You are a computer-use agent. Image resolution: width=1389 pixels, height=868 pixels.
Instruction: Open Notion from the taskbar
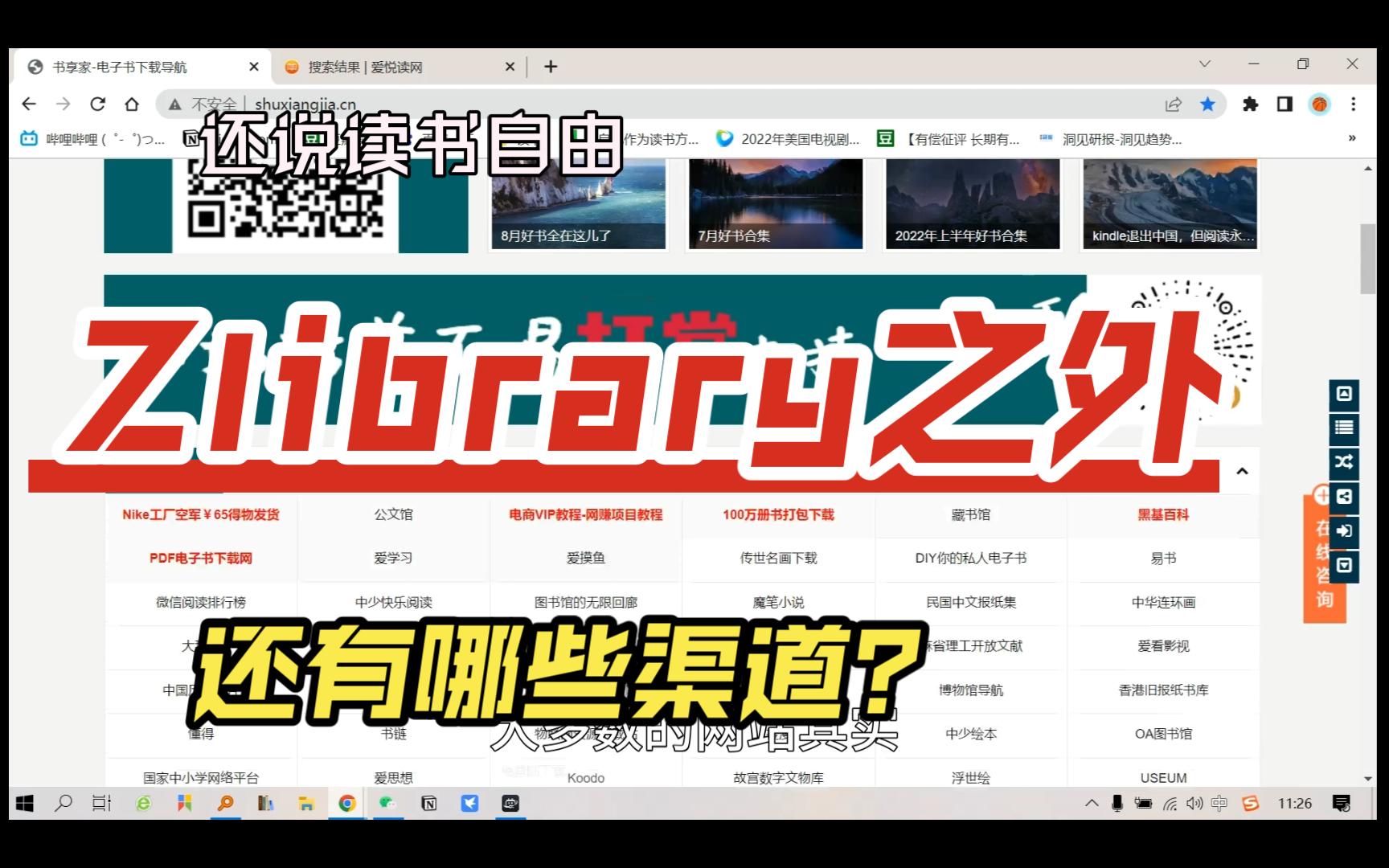(x=429, y=803)
